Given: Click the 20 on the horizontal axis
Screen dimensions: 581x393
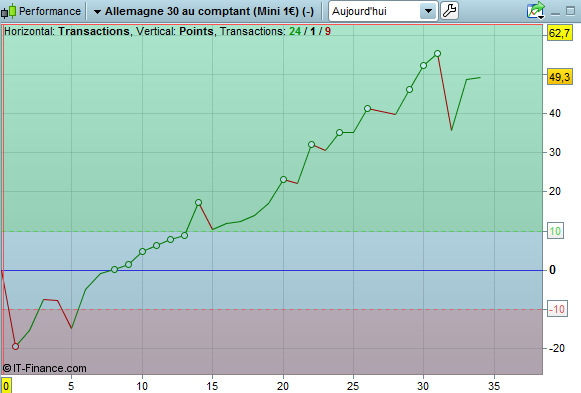Looking at the screenshot, I should tap(283, 386).
